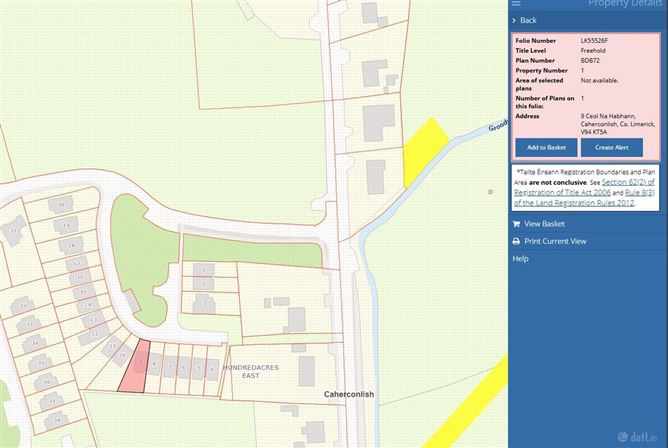This screenshot has width=668, height=448.
Task: Open the Help menu item
Action: point(520,259)
